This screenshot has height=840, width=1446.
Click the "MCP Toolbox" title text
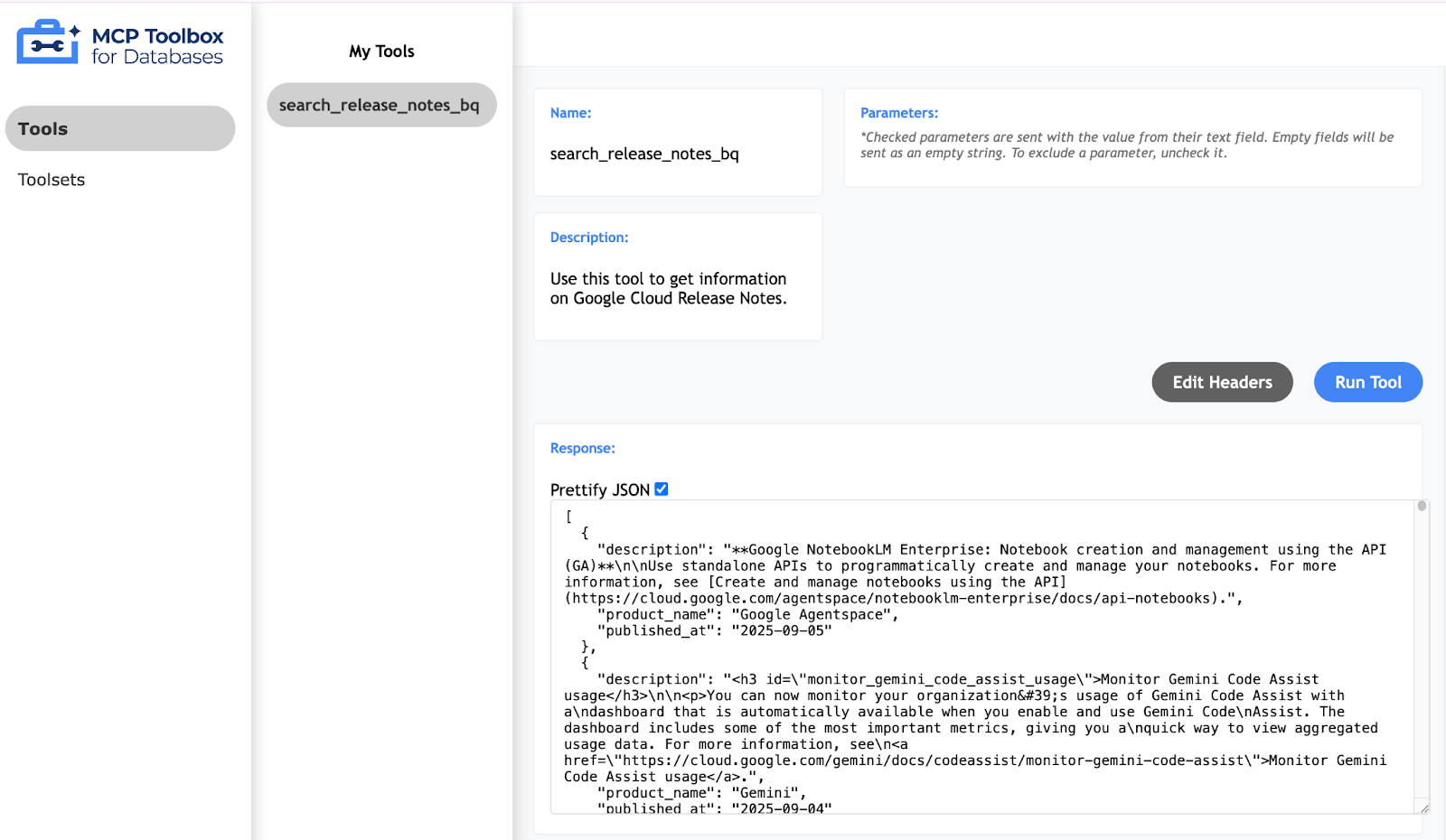(157, 36)
